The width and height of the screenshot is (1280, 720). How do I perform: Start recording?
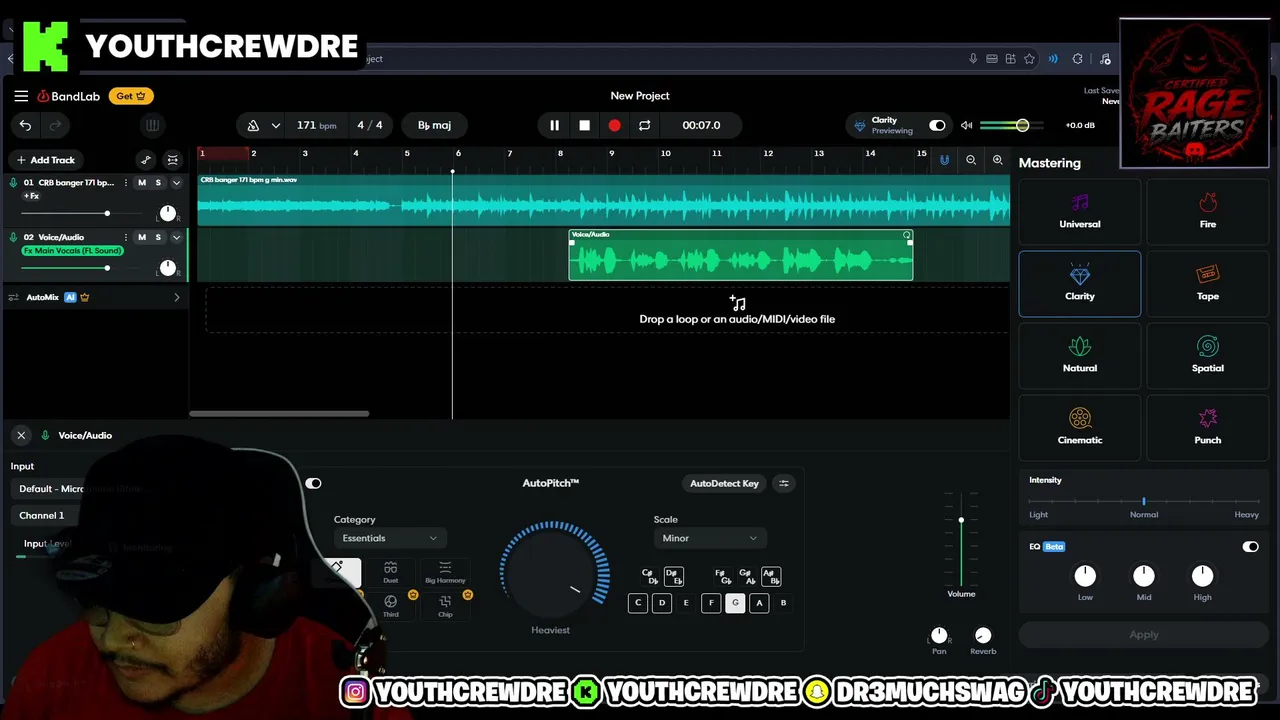[614, 125]
